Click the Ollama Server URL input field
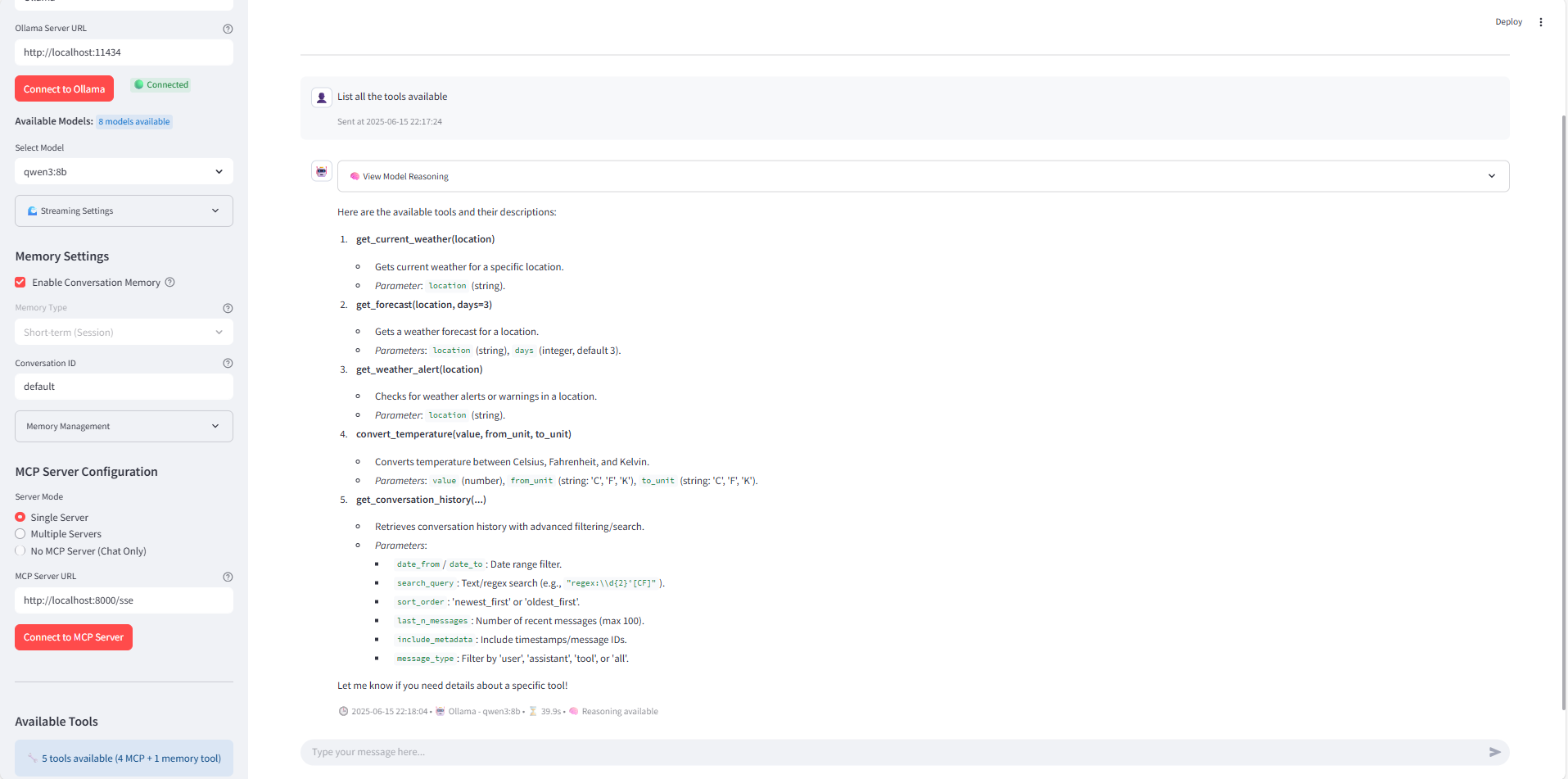Viewport: 1568px width, 779px height. [124, 52]
